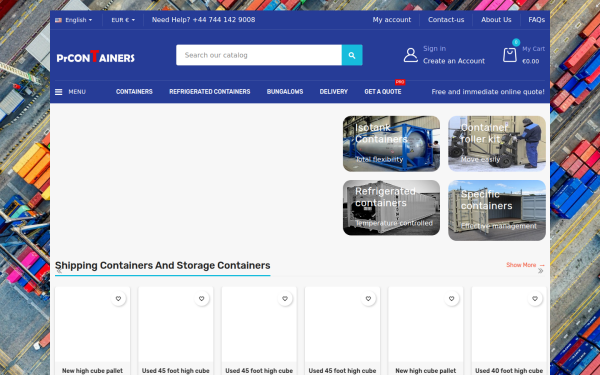Open the CONTAINERS menu

pos(134,92)
